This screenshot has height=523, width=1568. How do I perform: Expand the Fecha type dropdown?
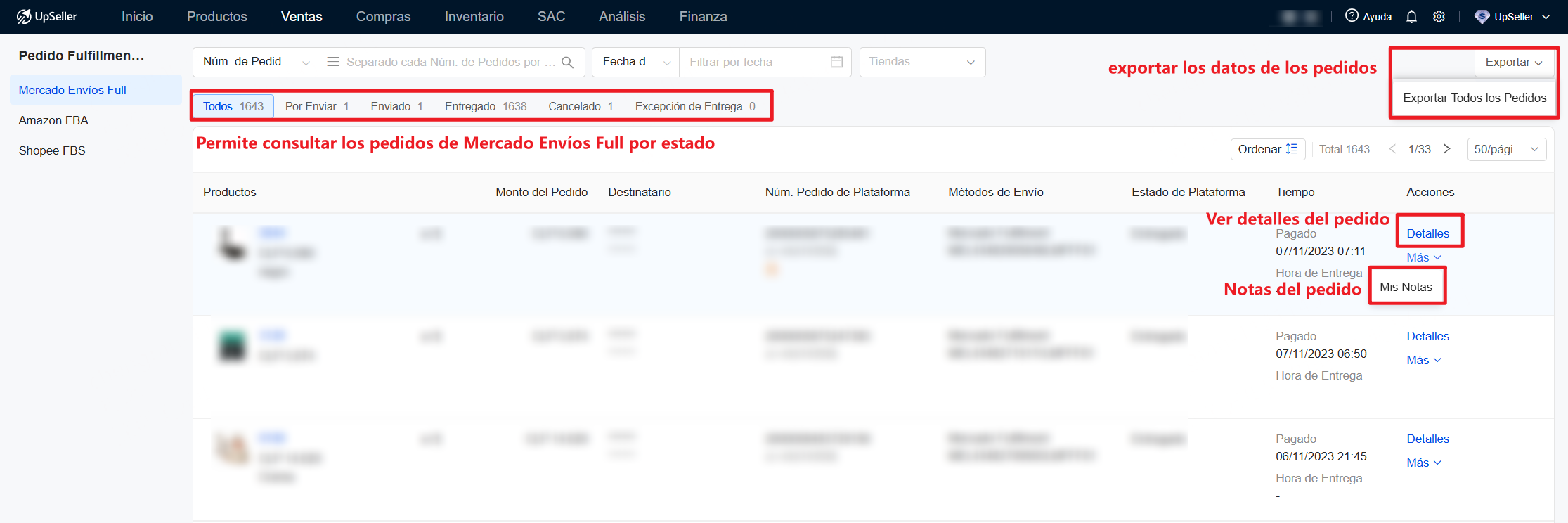point(635,62)
